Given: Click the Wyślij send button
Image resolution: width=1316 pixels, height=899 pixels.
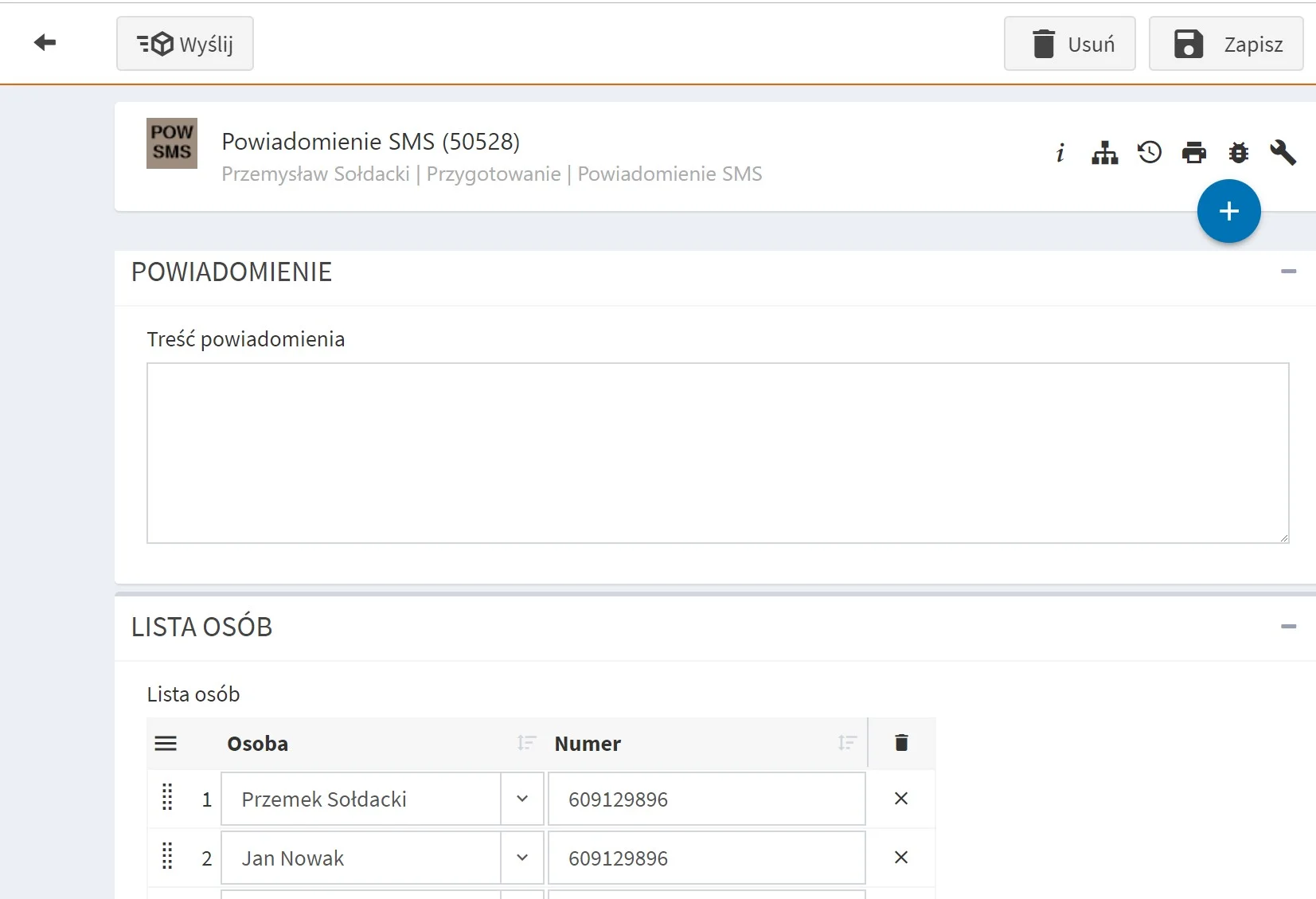Looking at the screenshot, I should (x=185, y=44).
